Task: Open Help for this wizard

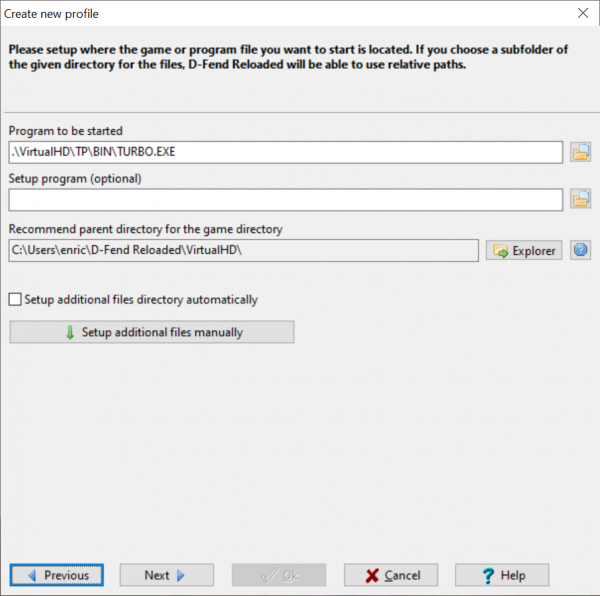Action: tap(502, 575)
